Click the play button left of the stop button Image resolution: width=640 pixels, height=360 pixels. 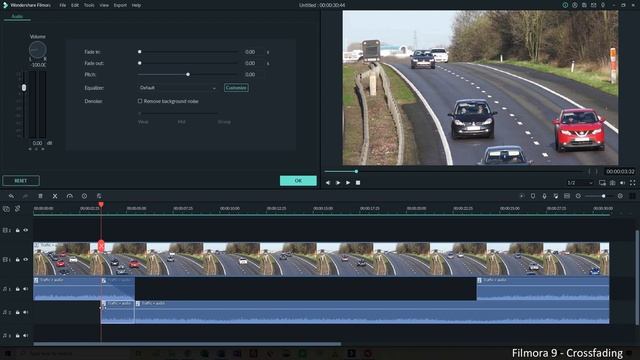348,183
